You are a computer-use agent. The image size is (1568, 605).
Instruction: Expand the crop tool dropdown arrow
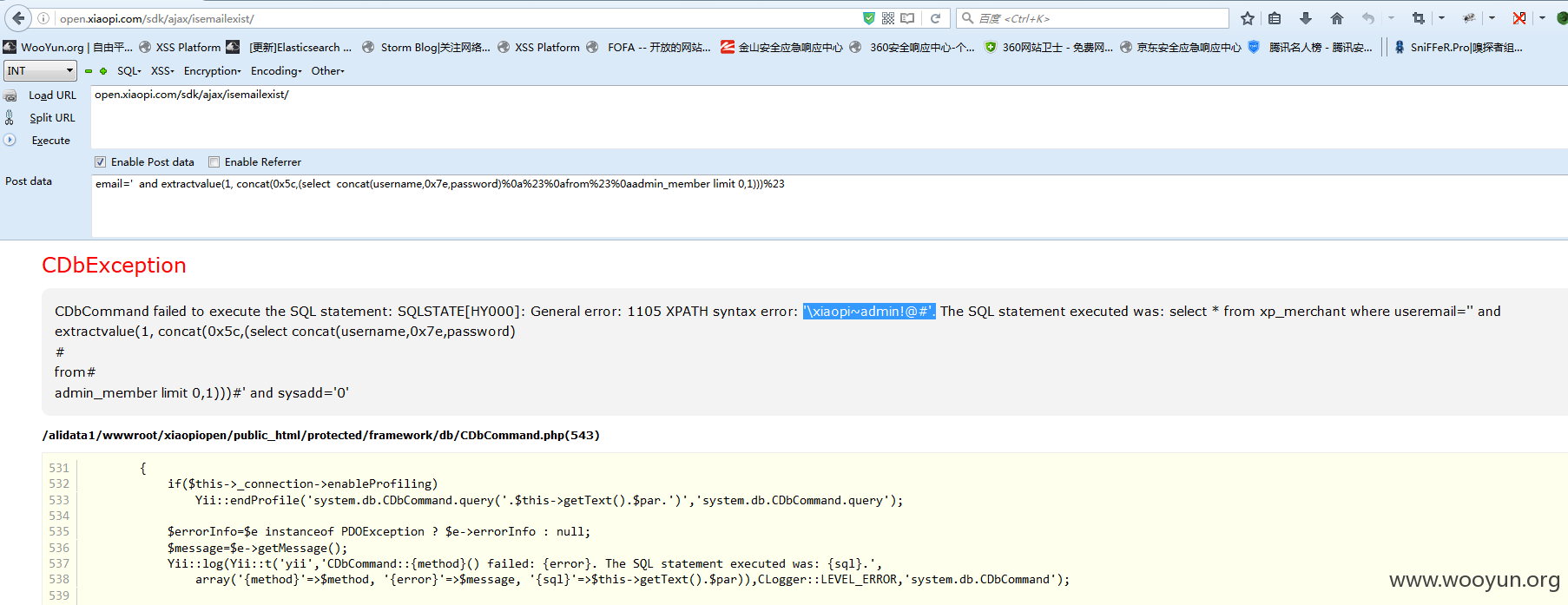click(x=1441, y=18)
